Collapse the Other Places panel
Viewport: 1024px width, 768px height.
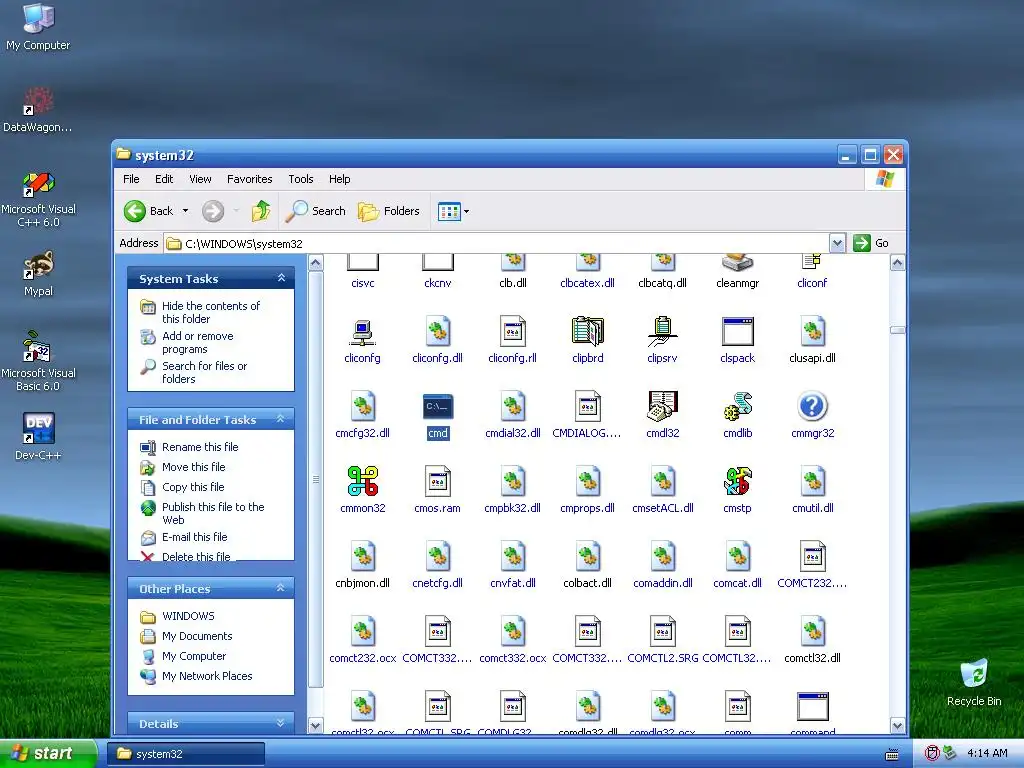pyautogui.click(x=281, y=588)
